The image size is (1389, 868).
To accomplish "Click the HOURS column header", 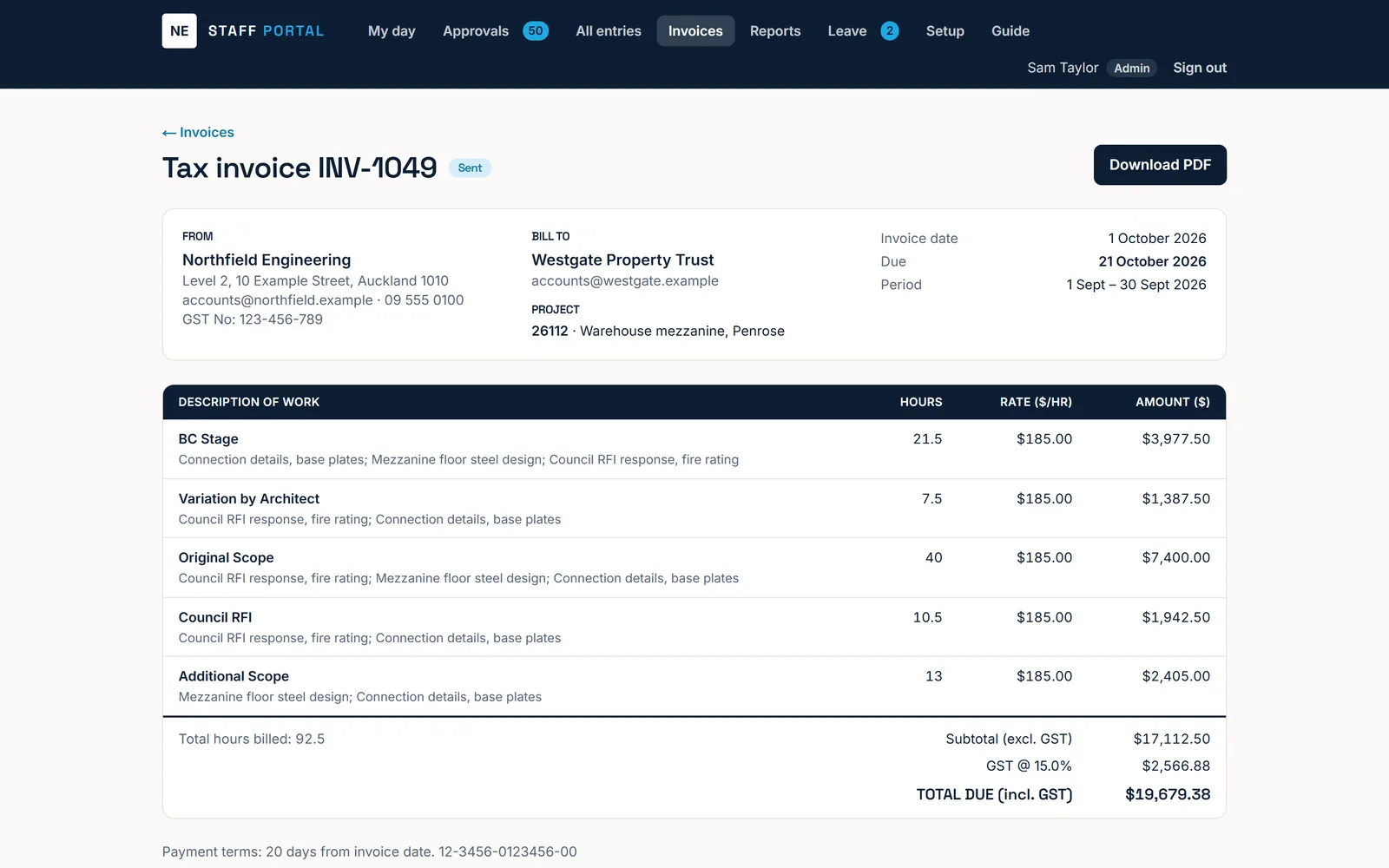I will coord(921,402).
